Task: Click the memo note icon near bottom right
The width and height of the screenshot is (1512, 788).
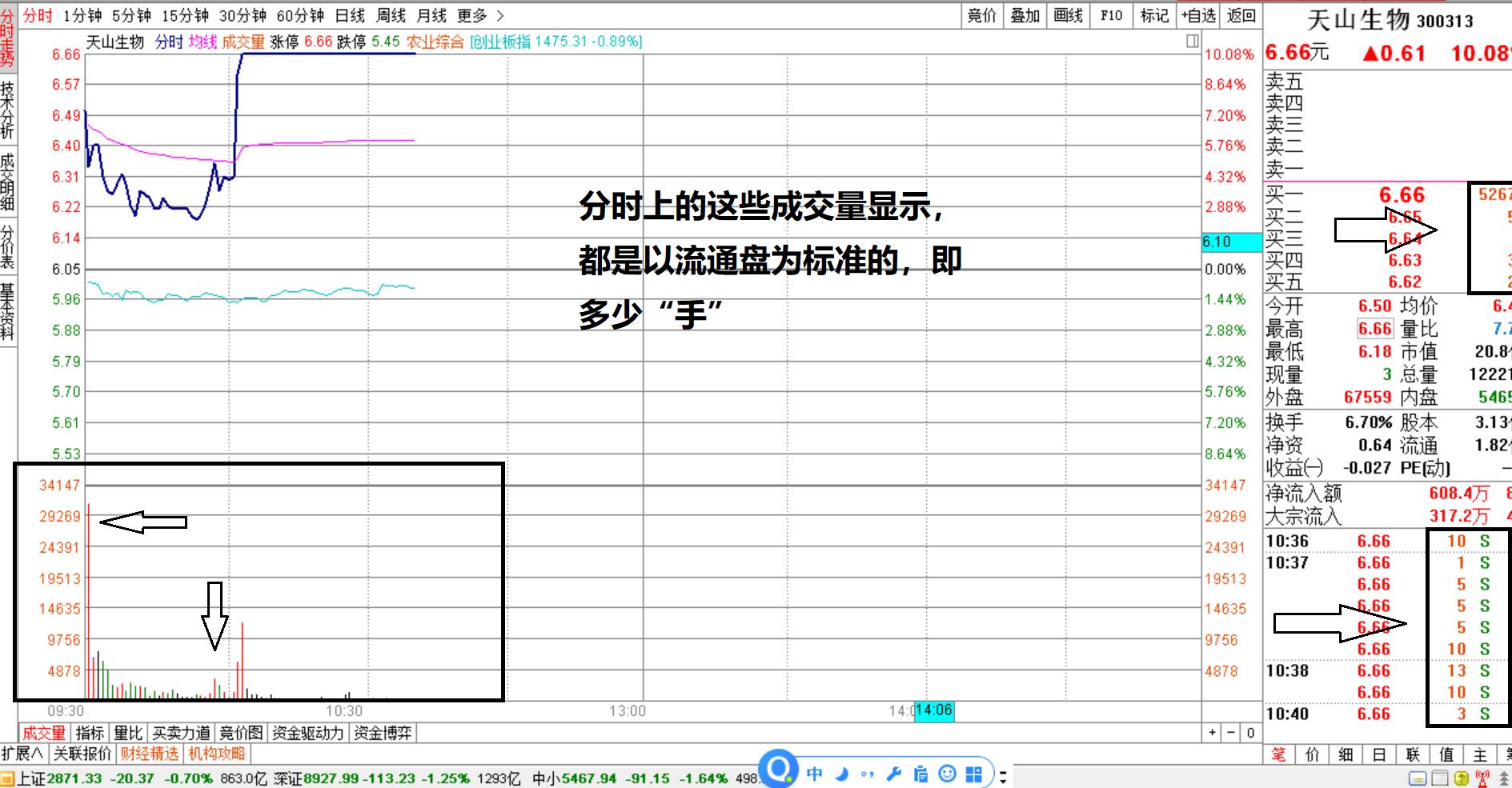Action: pos(1440,777)
